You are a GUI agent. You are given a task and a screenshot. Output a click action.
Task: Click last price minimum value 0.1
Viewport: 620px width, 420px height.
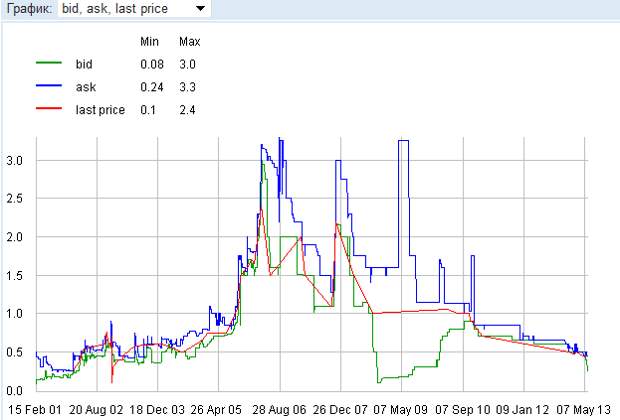(x=148, y=110)
